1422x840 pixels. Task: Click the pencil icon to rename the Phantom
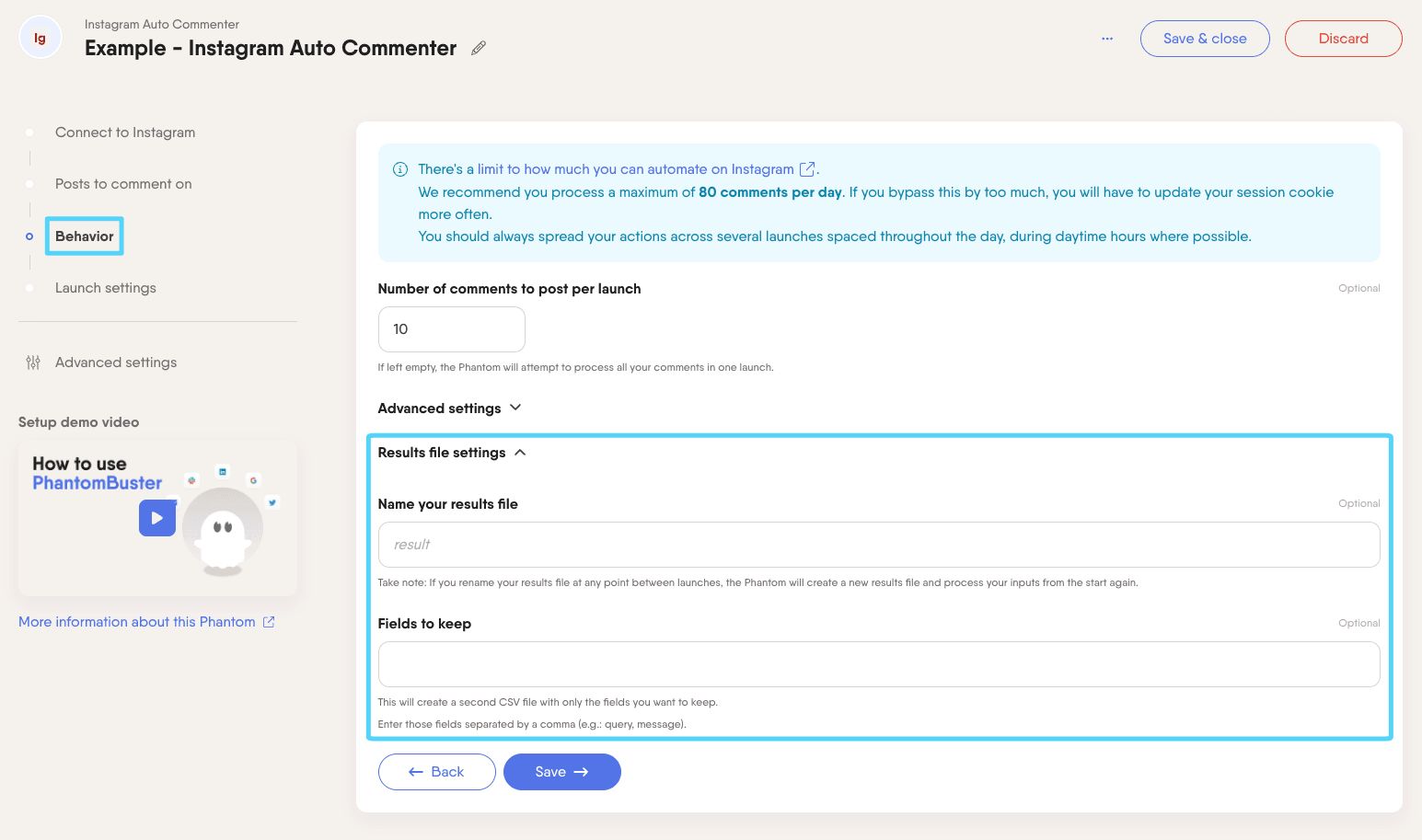478,47
